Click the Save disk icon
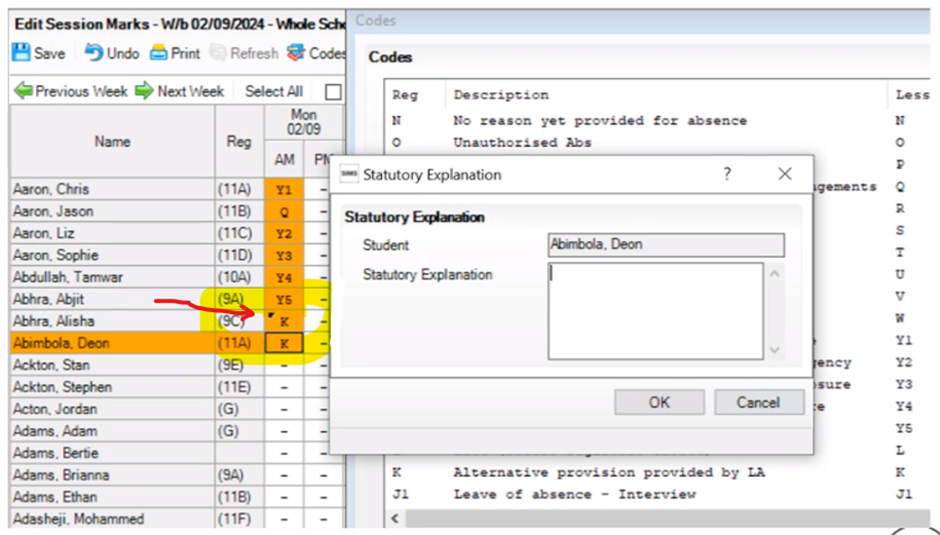 coord(21,53)
